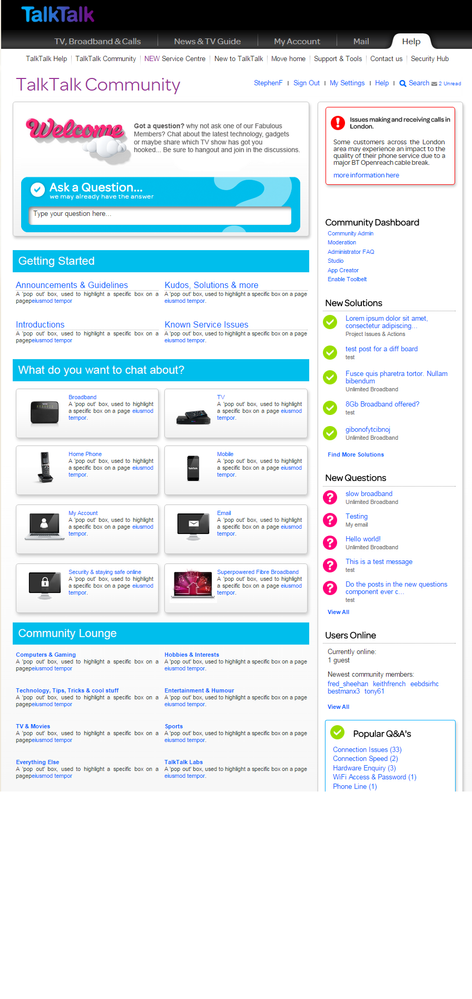472x999 pixels.
Task: Click the search magnifier icon
Action: pos(403,83)
